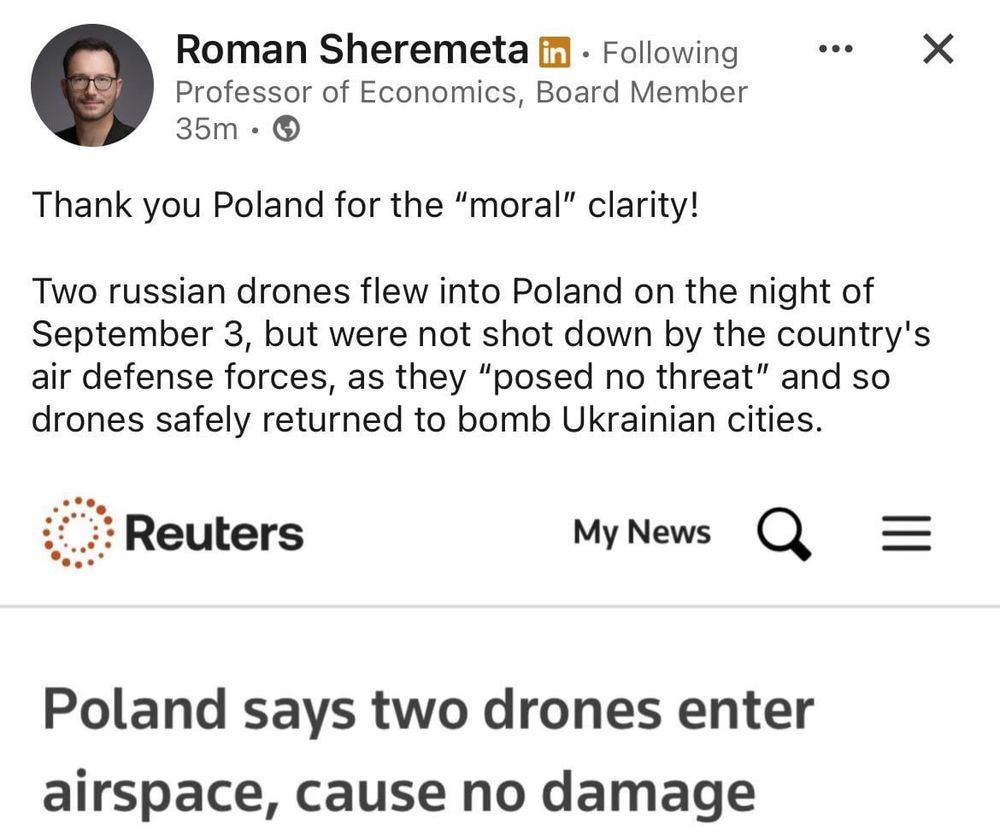This screenshot has width=1000, height=840.
Task: Toggle the Following status
Action: click(x=670, y=52)
